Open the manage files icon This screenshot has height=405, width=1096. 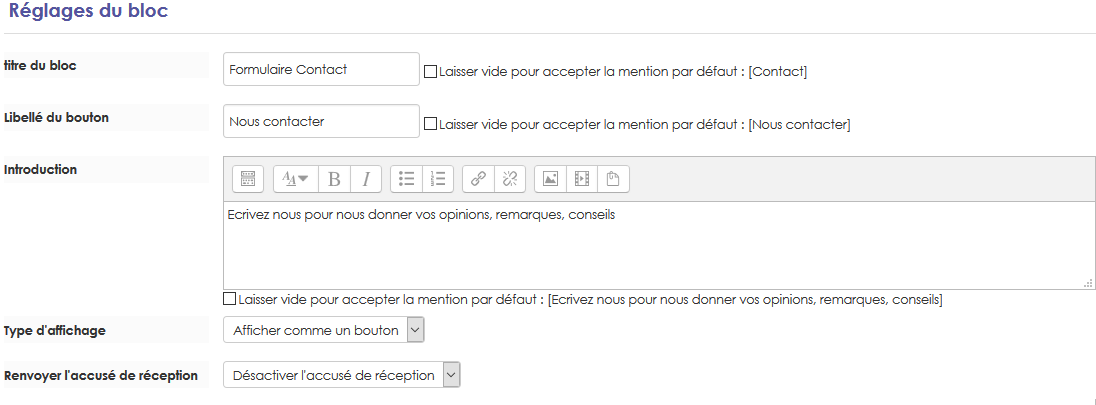614,179
